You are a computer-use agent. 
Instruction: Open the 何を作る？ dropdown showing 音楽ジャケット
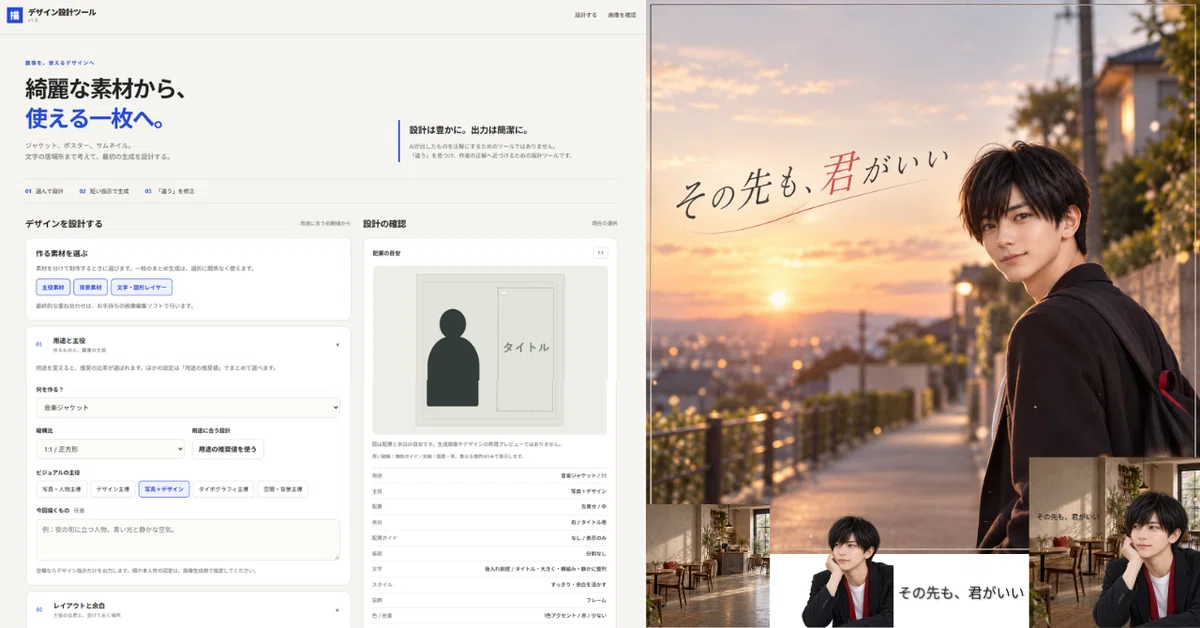pos(188,407)
